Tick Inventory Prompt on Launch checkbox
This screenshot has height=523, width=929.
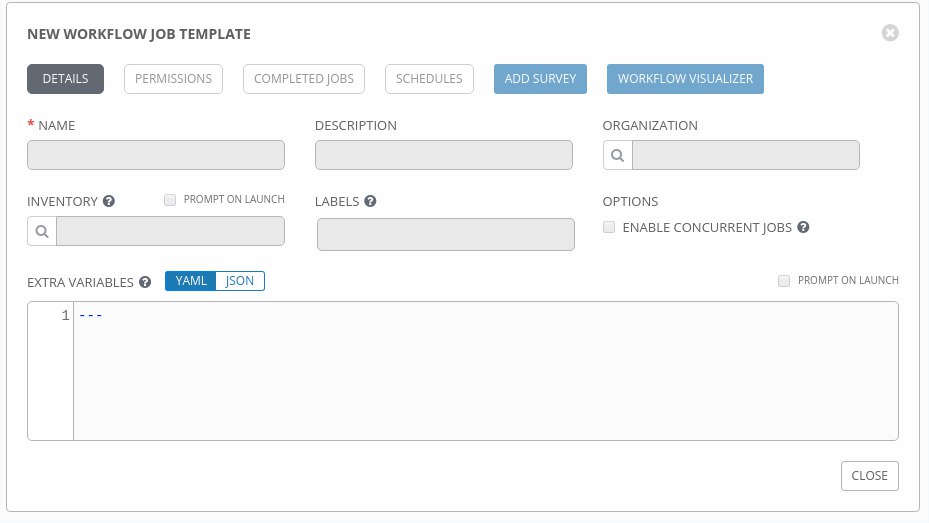point(170,200)
